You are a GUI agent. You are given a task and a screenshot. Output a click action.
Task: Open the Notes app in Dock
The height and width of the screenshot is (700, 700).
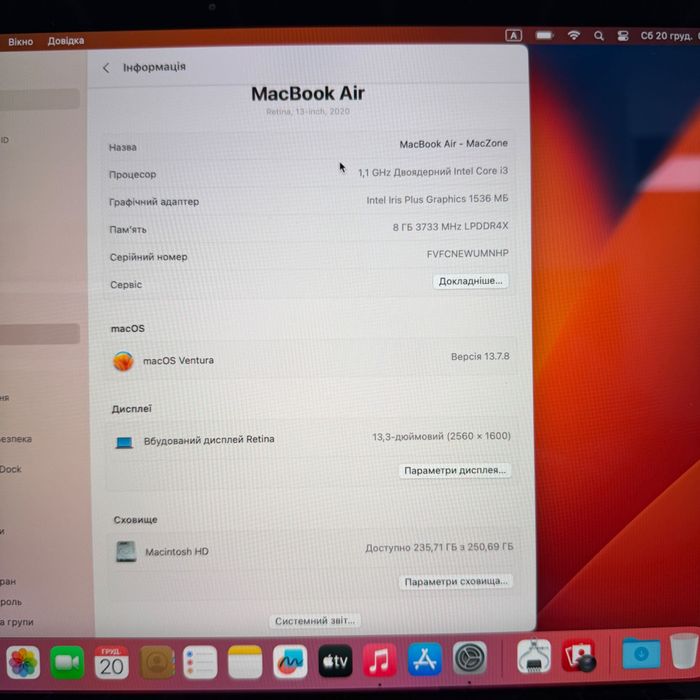click(x=245, y=662)
